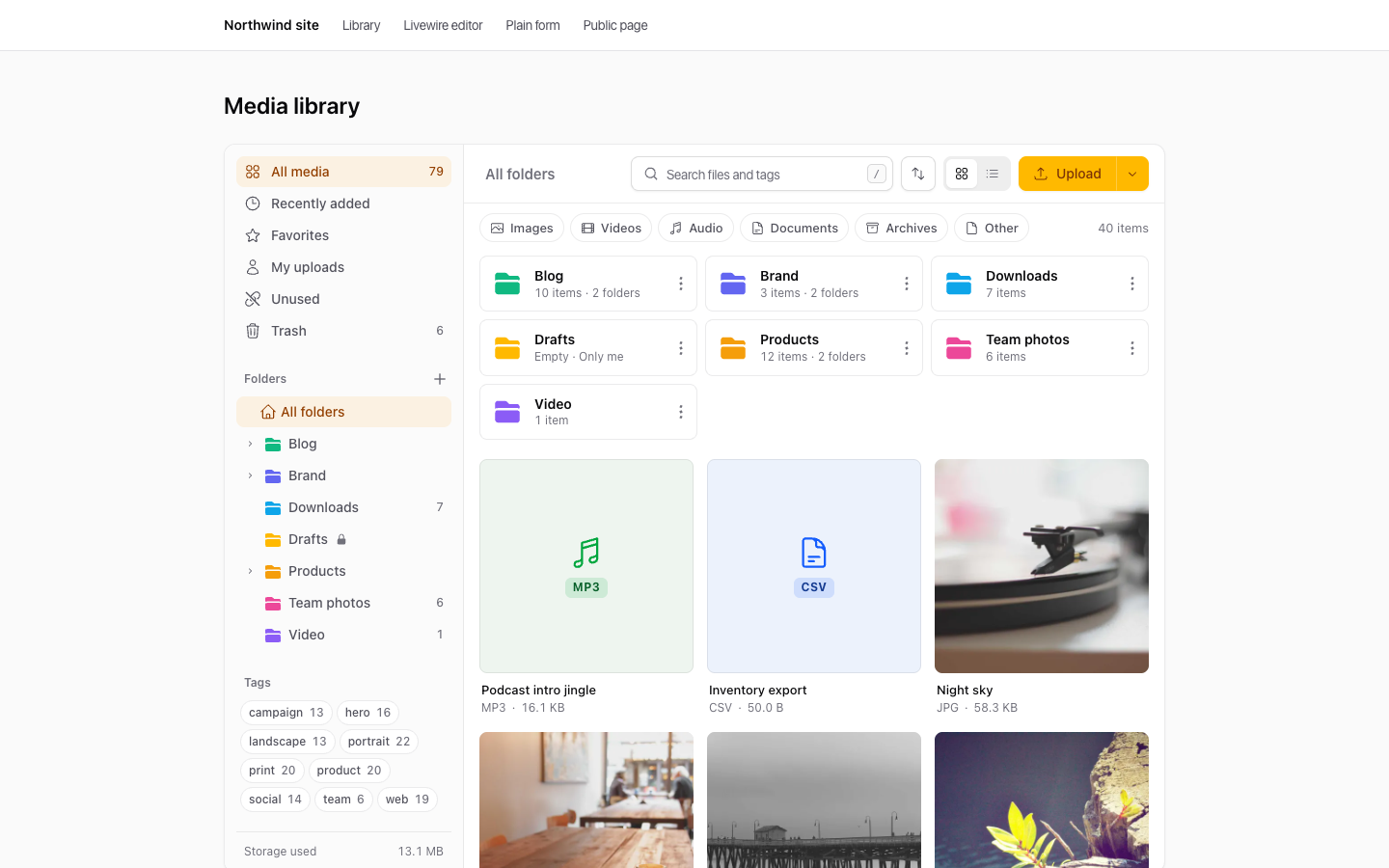Image resolution: width=1389 pixels, height=868 pixels.
Task: Expand the Products folder in sidebar tree
Action: pos(250,571)
